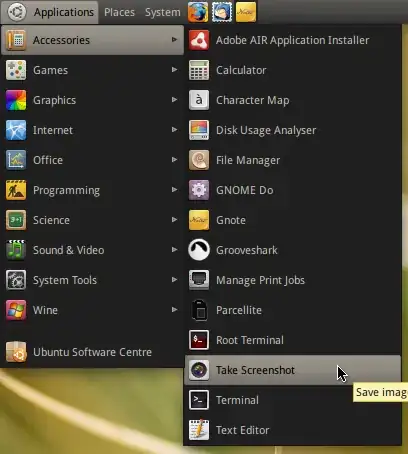Click the Programming construction icon
This screenshot has width=408, height=454.
(16, 190)
